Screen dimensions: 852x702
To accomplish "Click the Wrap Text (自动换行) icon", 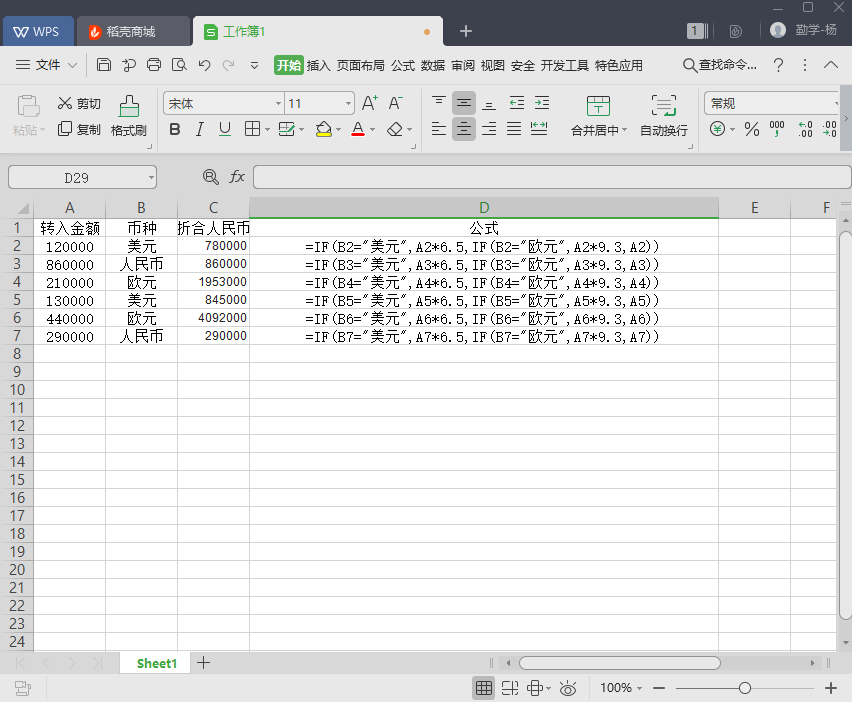I will 663,105.
